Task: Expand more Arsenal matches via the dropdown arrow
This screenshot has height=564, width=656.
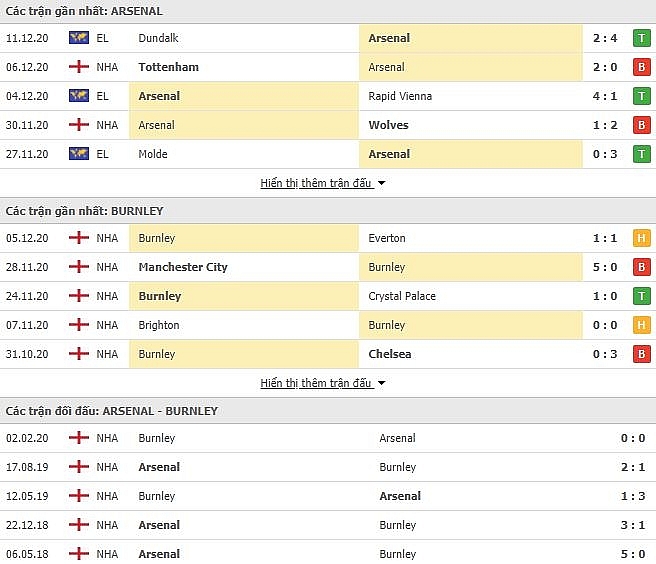Action: click(382, 184)
